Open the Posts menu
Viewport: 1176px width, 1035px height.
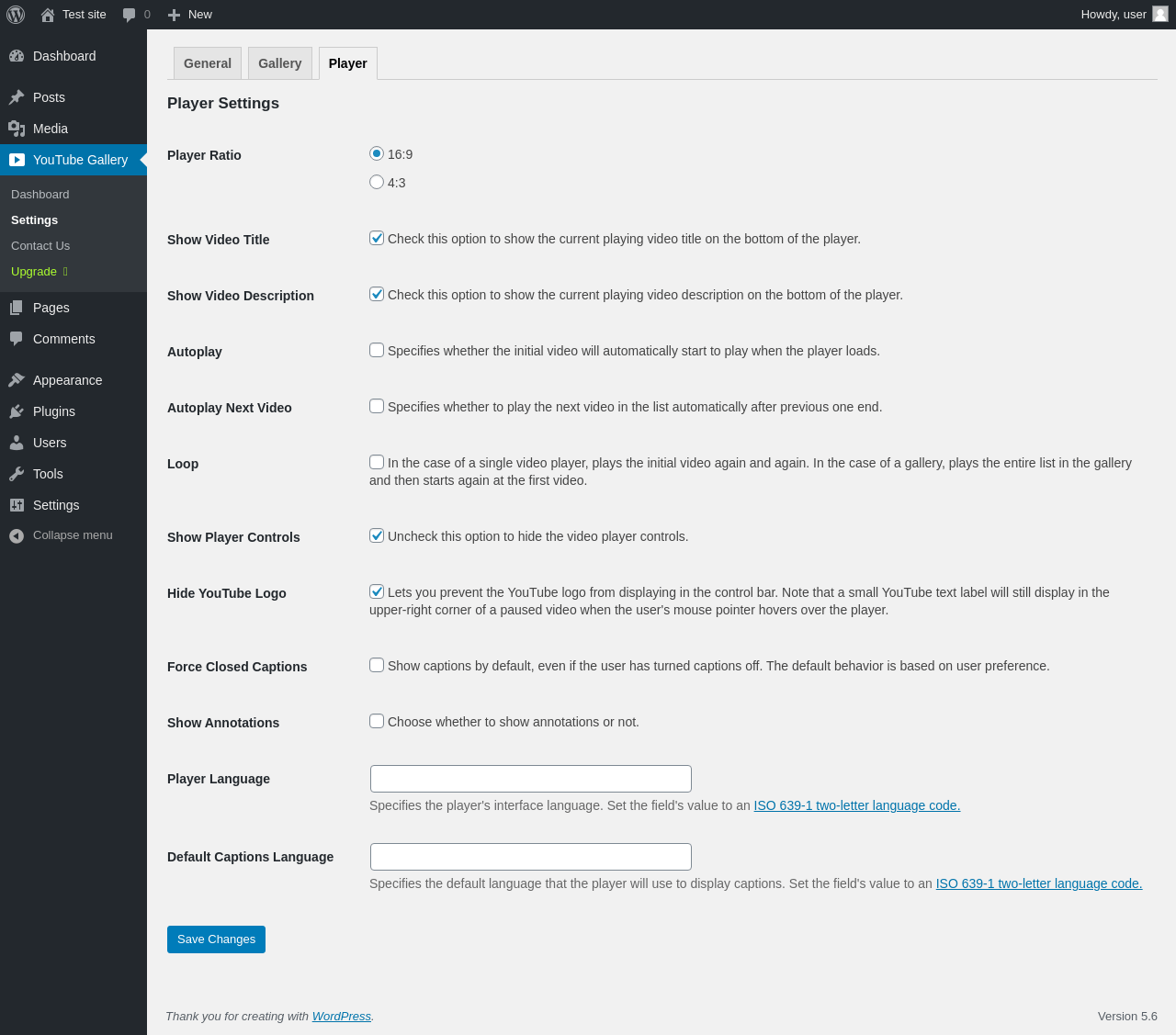pyautogui.click(x=73, y=97)
